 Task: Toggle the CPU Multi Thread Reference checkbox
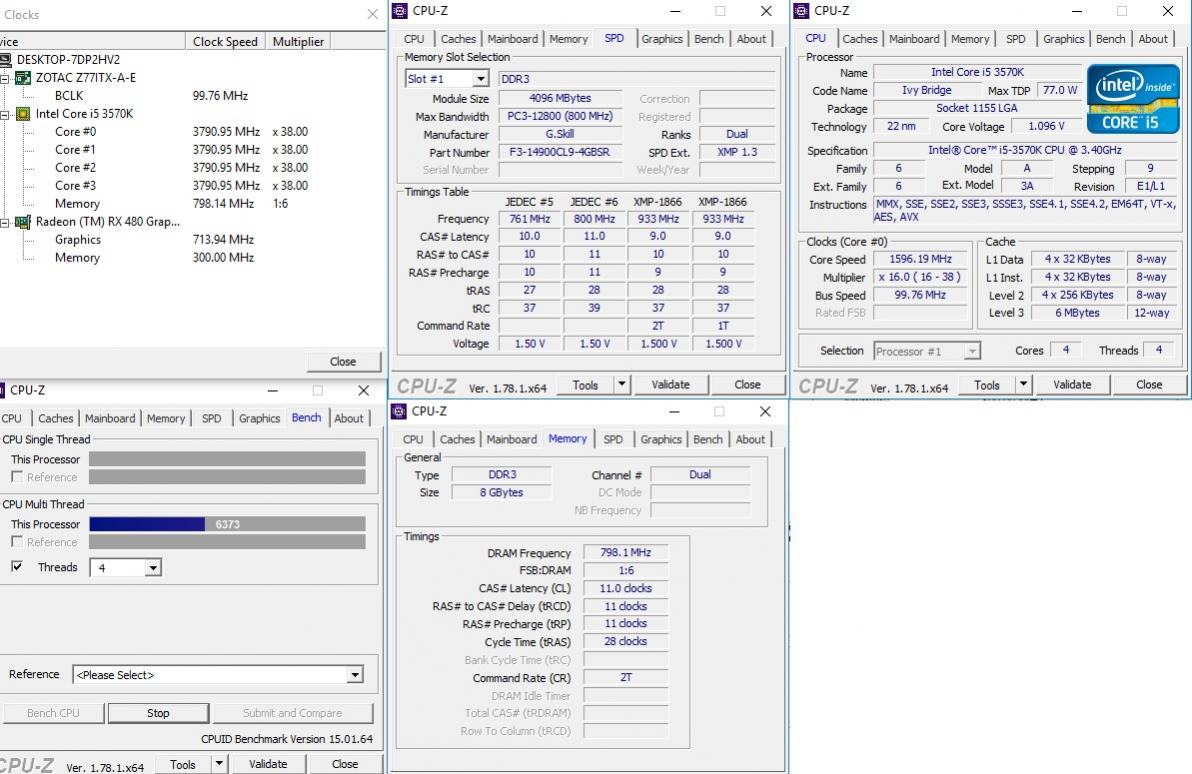[17, 541]
